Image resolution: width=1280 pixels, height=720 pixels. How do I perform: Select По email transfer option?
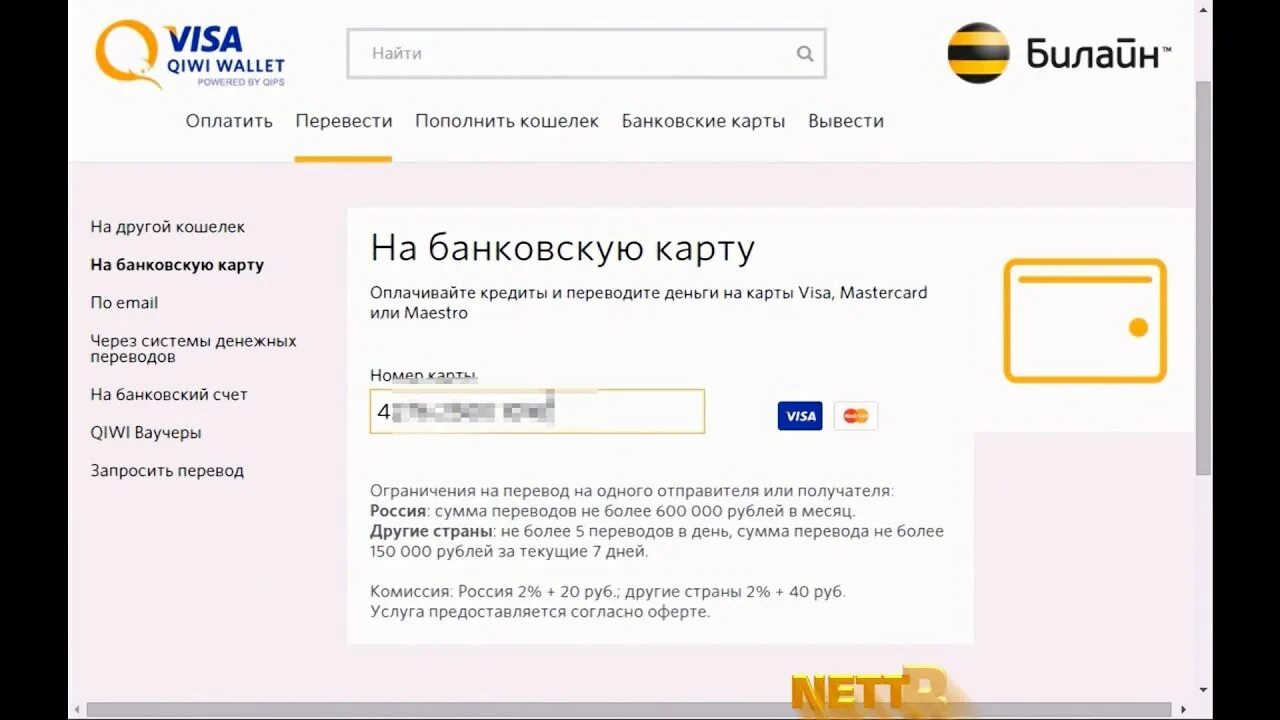coord(124,303)
